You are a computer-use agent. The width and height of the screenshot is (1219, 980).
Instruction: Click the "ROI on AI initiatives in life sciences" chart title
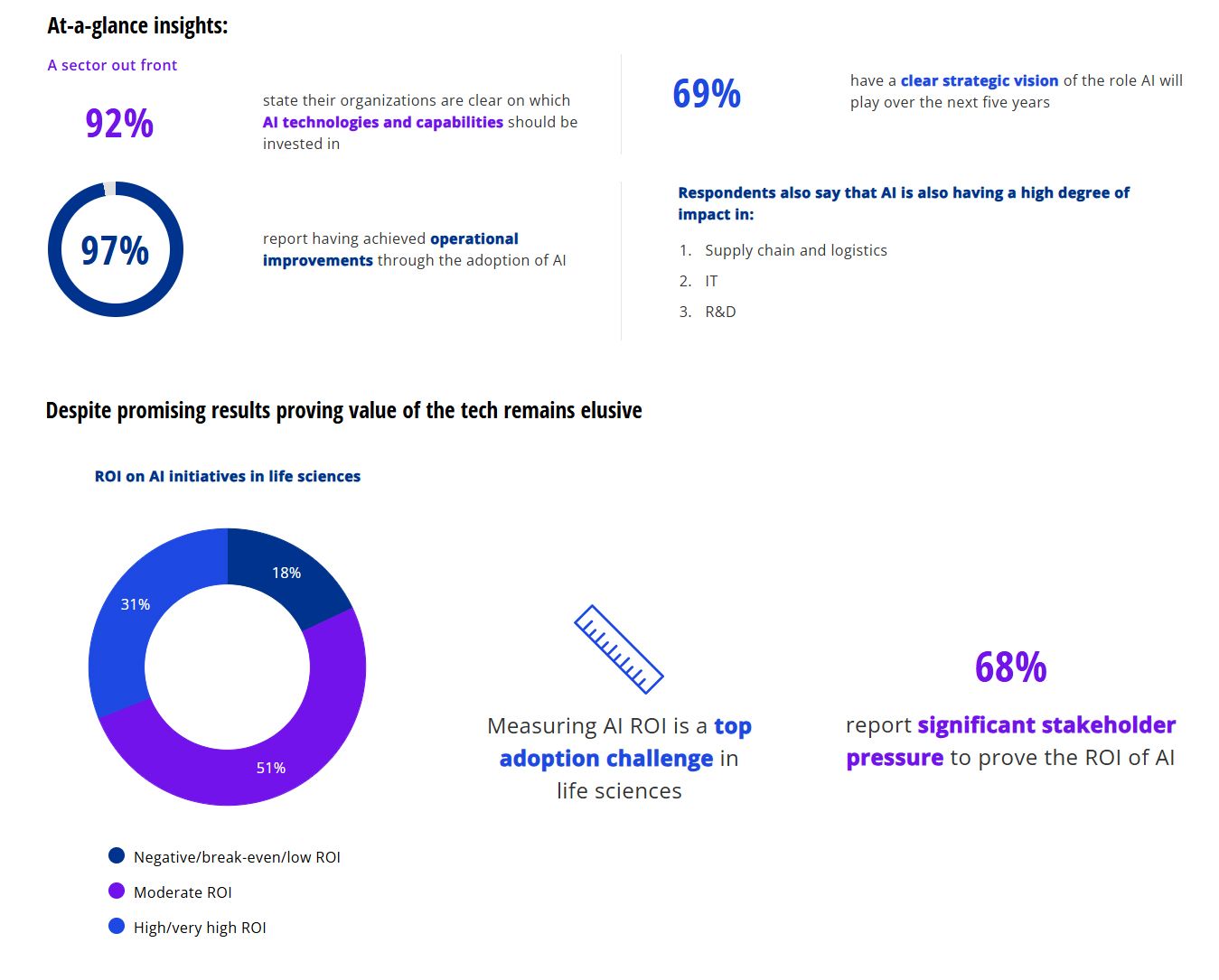coord(228,476)
